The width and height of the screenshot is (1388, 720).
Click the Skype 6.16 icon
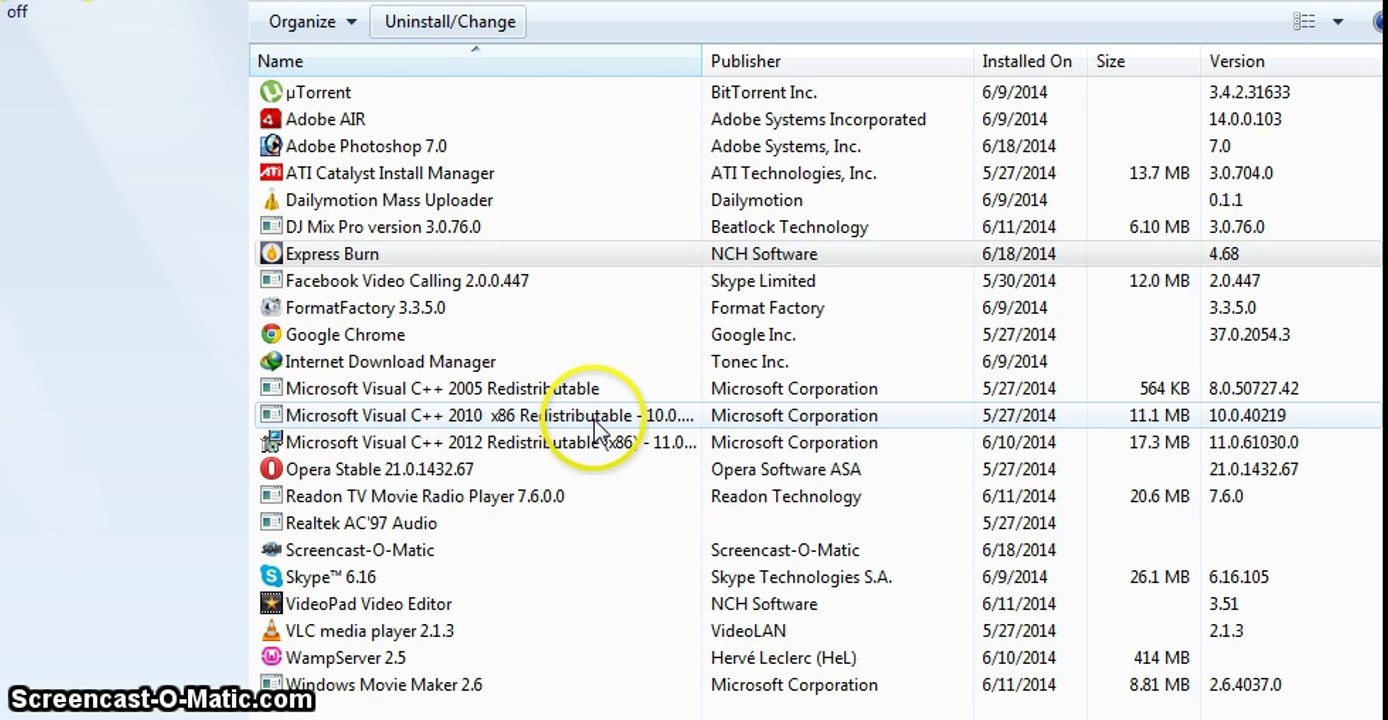pyautogui.click(x=270, y=577)
